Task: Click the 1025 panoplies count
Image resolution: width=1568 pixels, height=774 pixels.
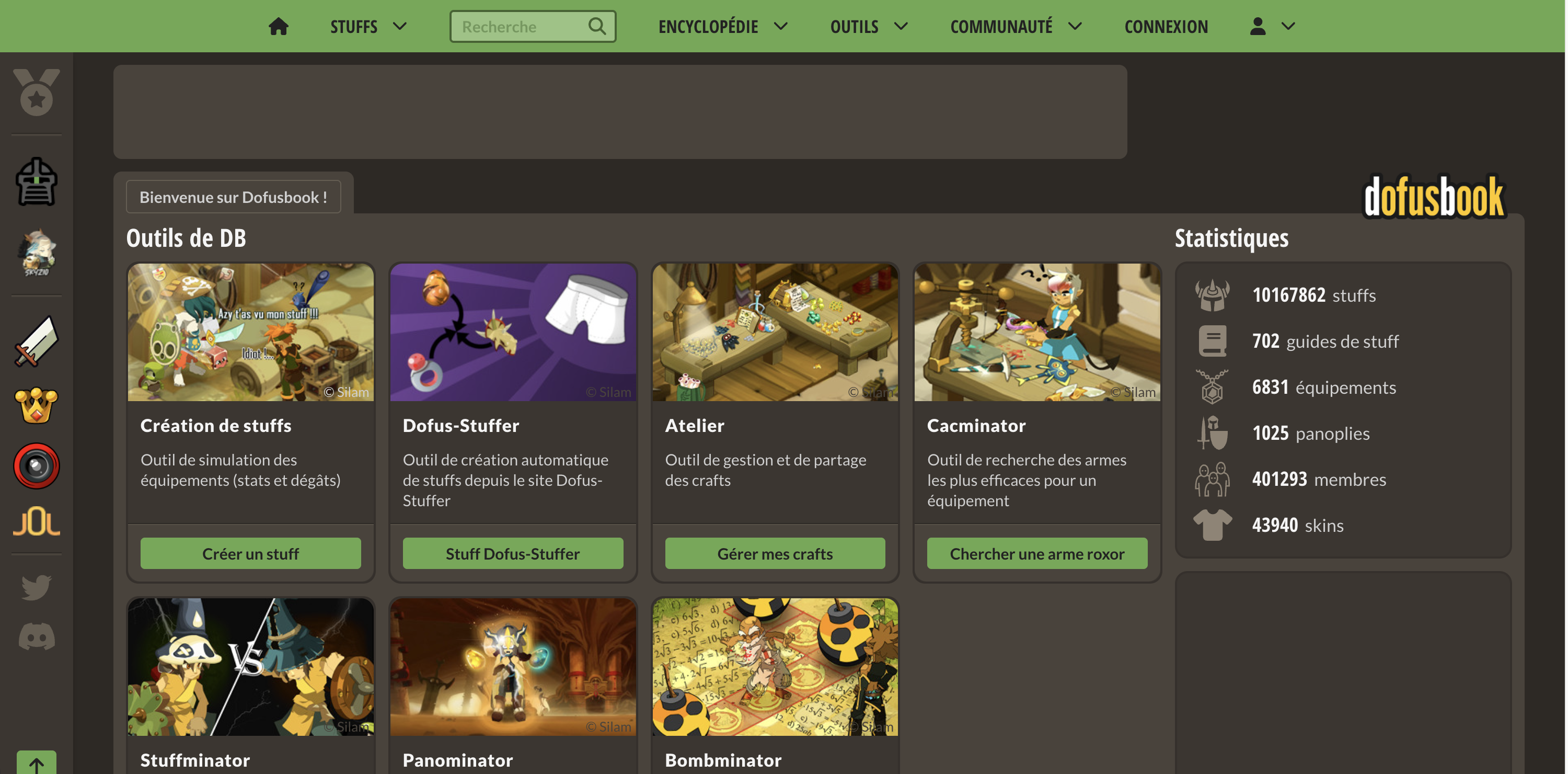Action: [x=1310, y=433]
